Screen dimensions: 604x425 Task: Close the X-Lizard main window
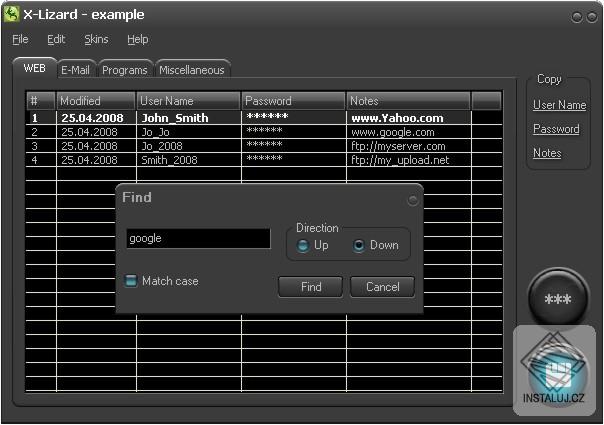tap(591, 17)
